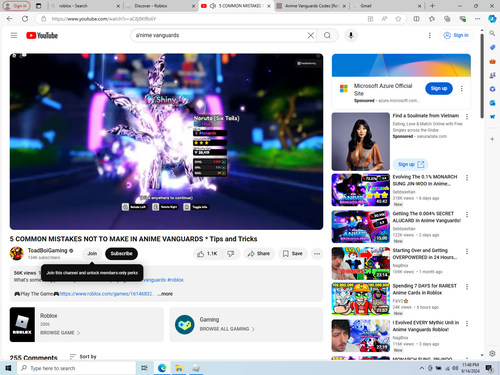Expand description with ...more
Image resolution: width=500 pixels, height=375 pixels.
165,294
